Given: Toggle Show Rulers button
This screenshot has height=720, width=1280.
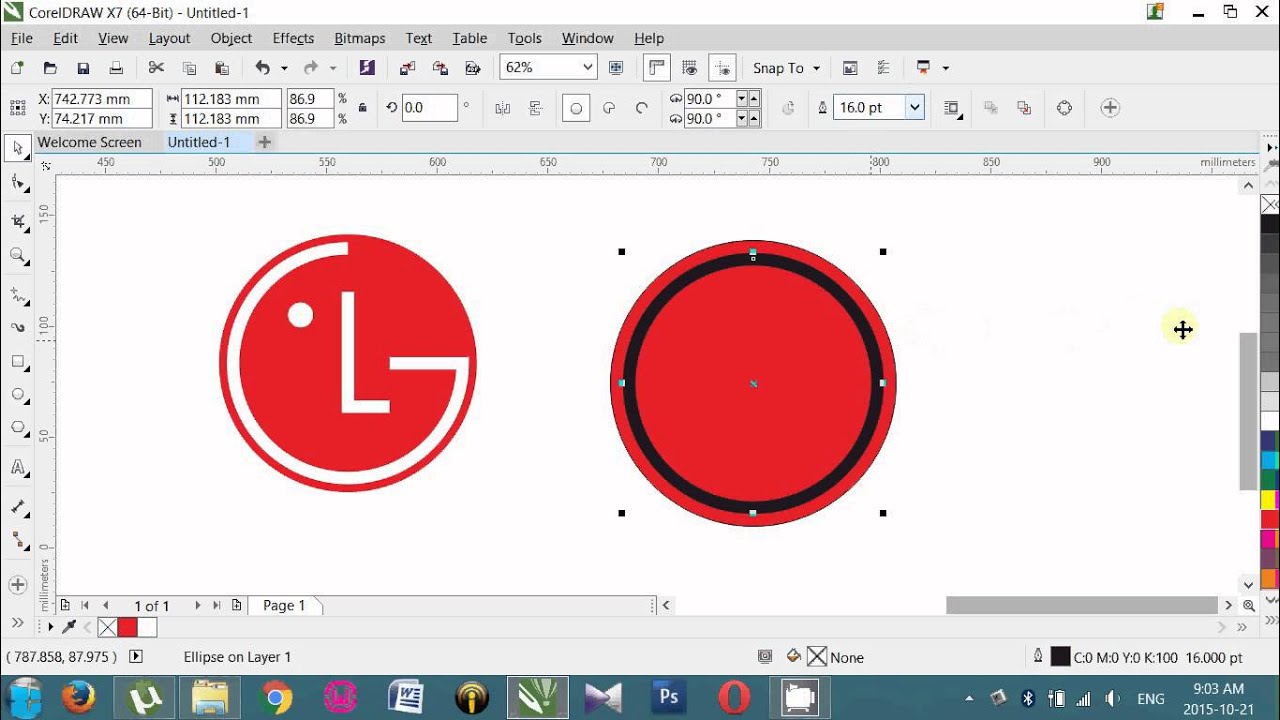Looking at the screenshot, I should click(657, 68).
